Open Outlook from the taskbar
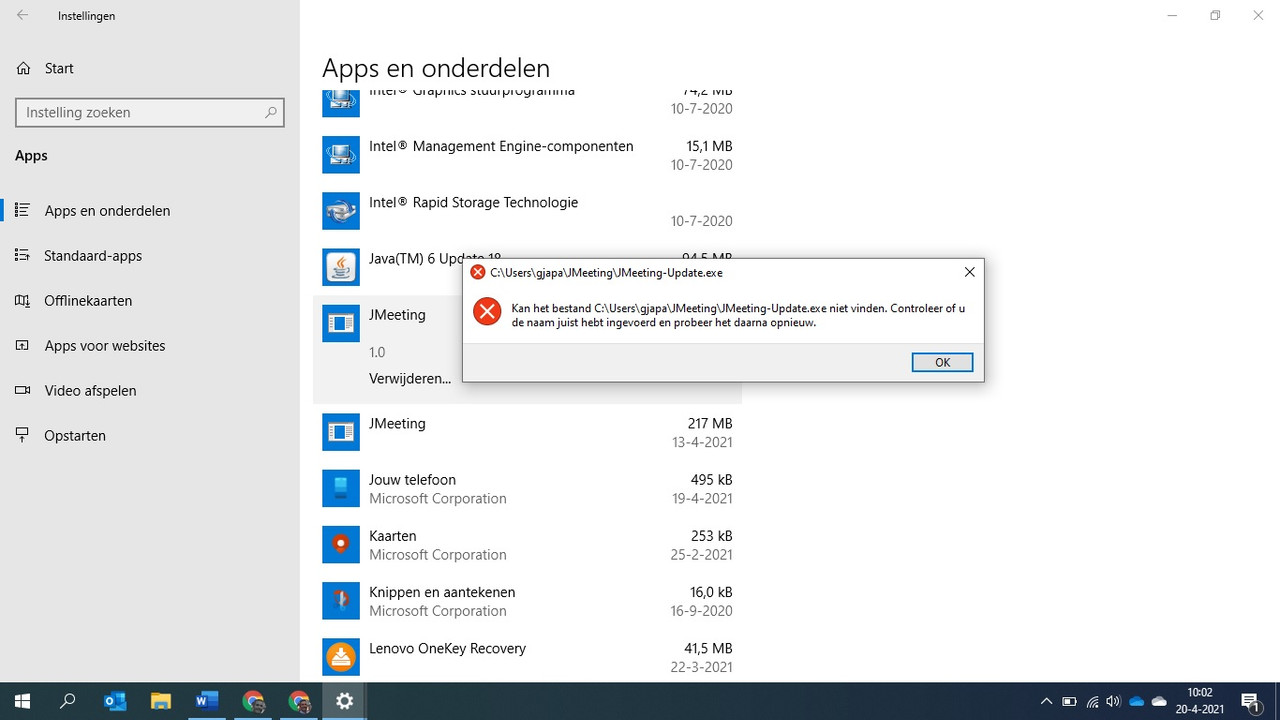Image resolution: width=1280 pixels, height=720 pixels. (115, 701)
